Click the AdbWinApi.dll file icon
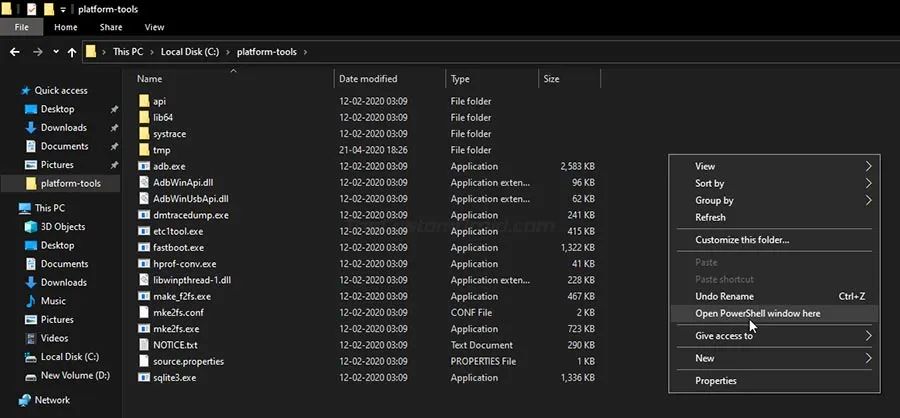The width and height of the screenshot is (900, 418). pos(143,183)
